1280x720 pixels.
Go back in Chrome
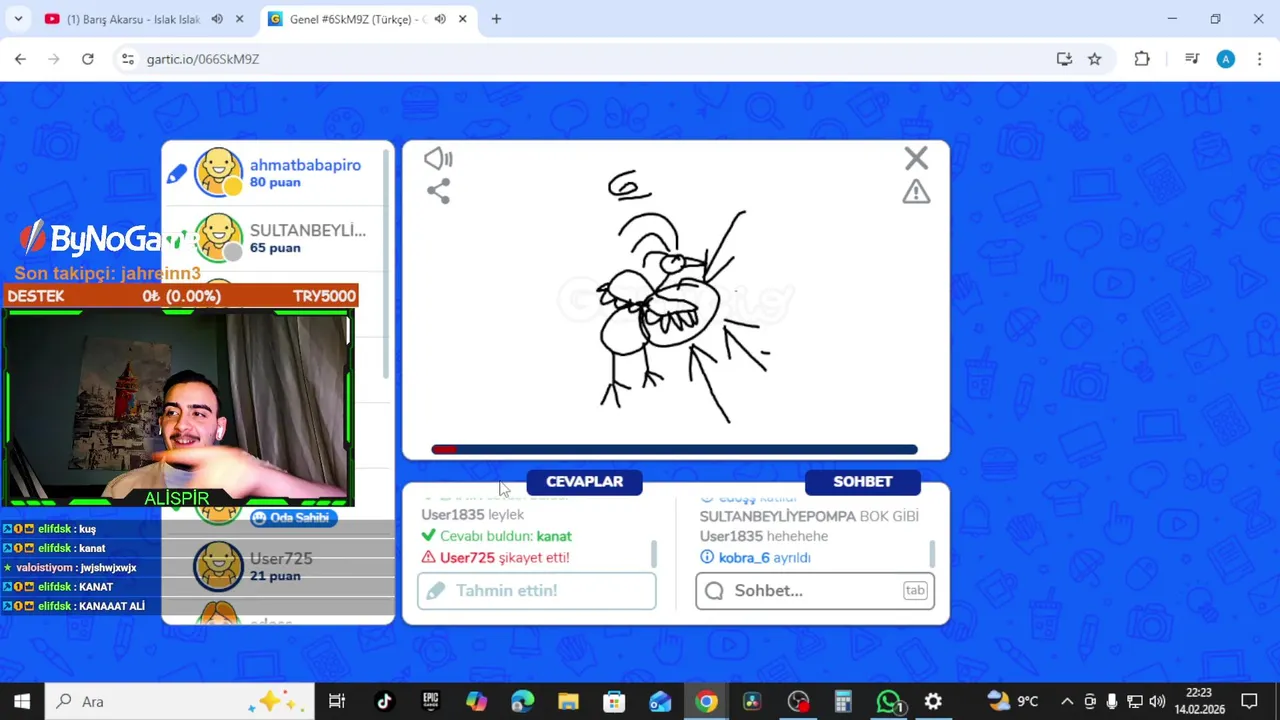point(20,59)
